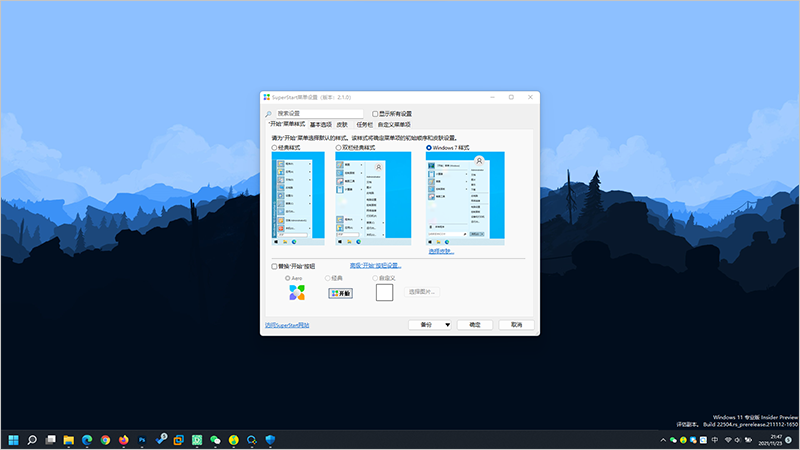Click the 确定 button
This screenshot has height=450, width=800.
pos(475,325)
